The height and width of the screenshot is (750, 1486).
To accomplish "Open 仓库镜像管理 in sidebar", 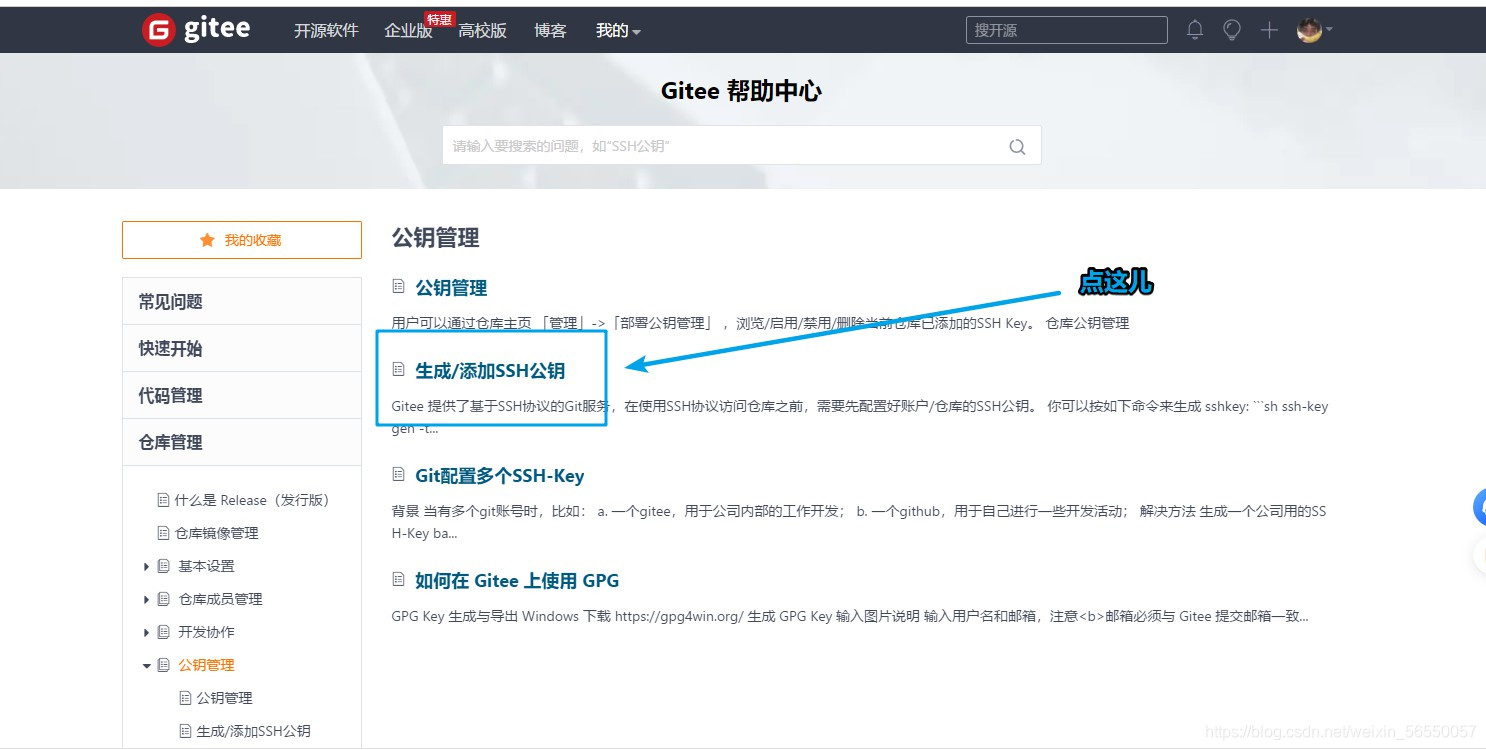I will pos(217,533).
